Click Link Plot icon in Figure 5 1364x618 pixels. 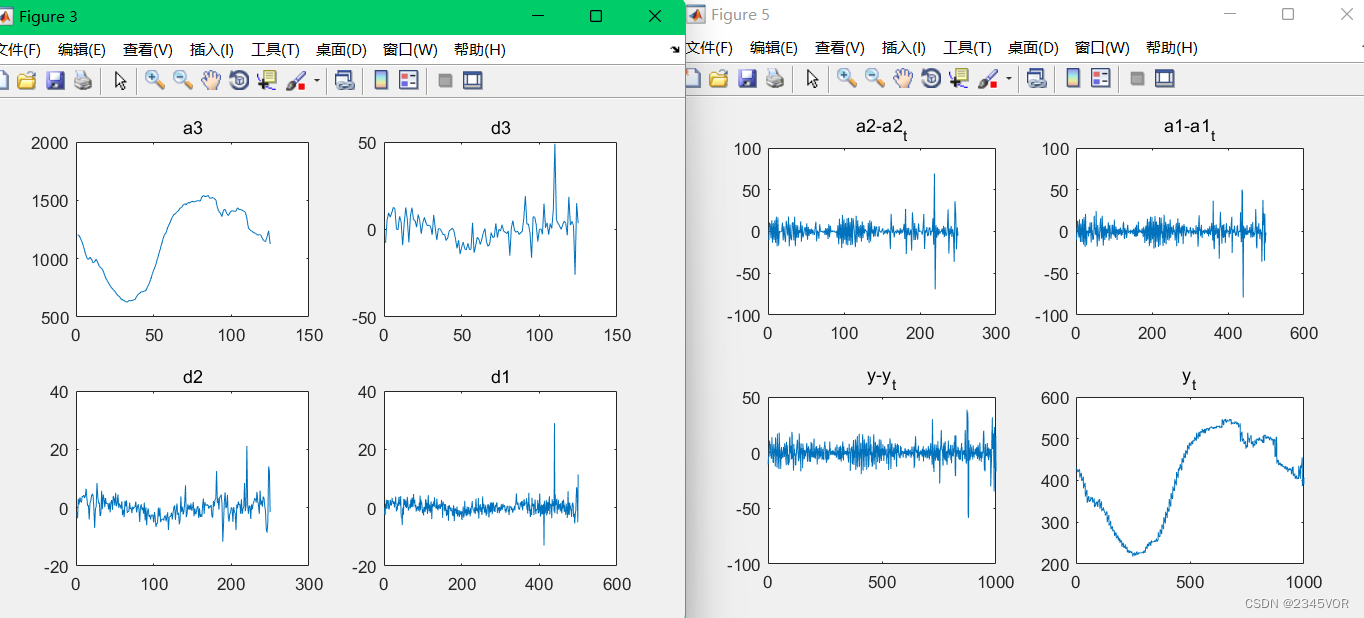pos(1036,79)
